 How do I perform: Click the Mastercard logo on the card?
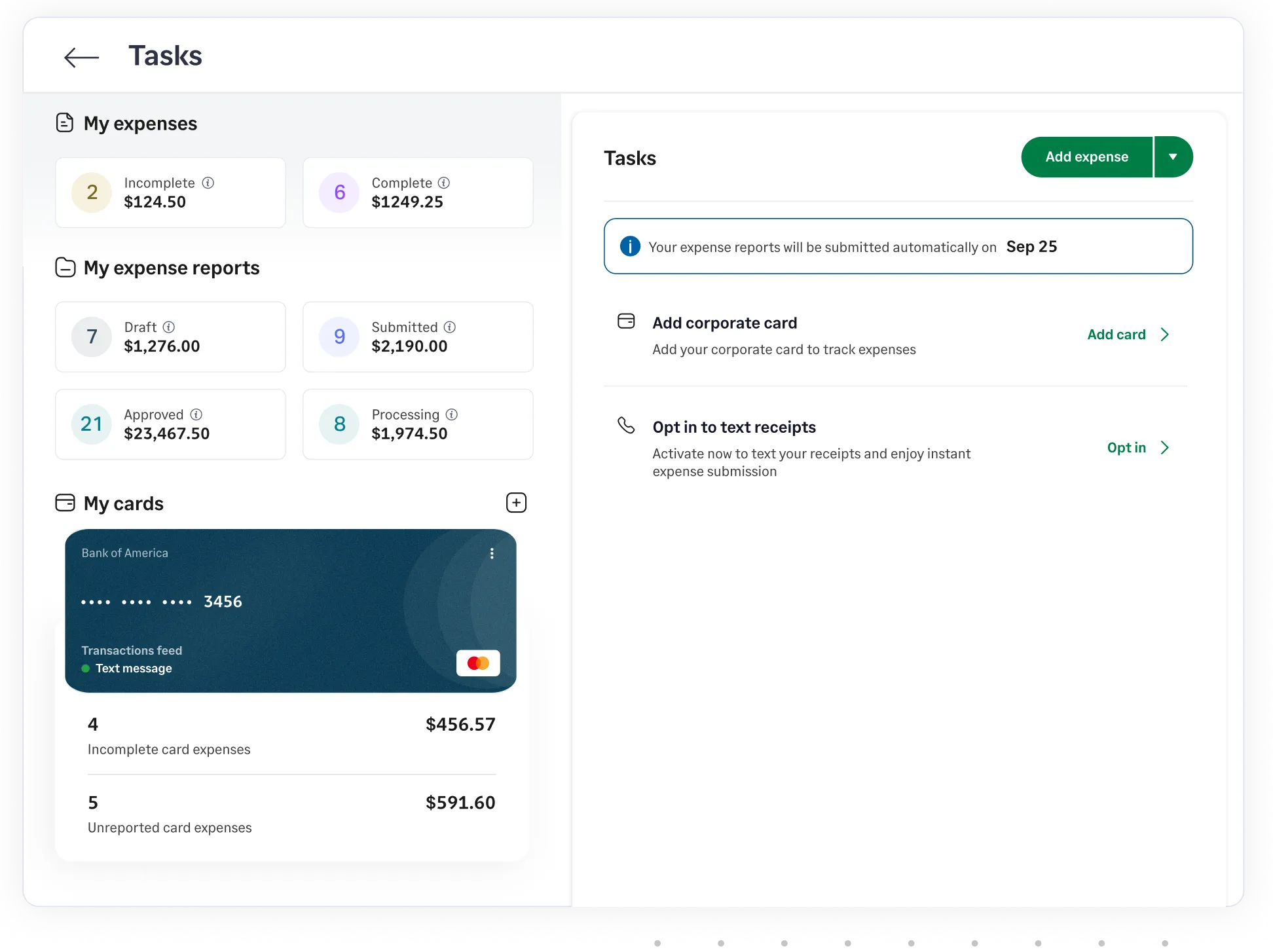point(478,663)
